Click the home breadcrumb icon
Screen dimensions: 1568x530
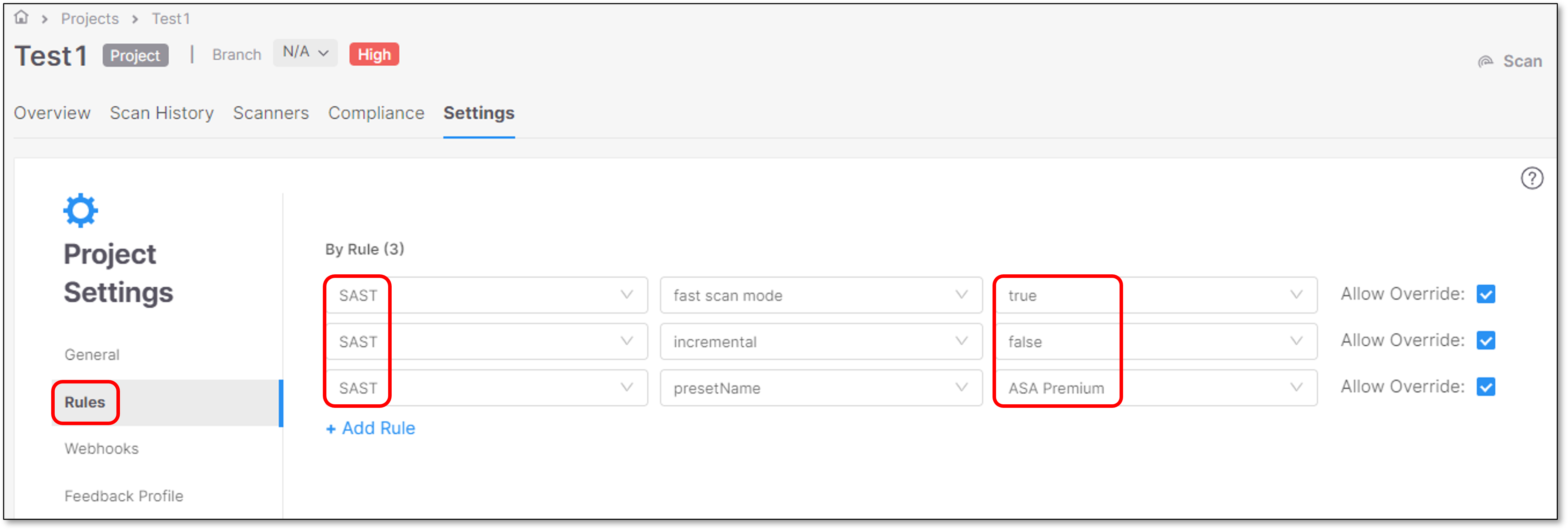click(x=21, y=18)
